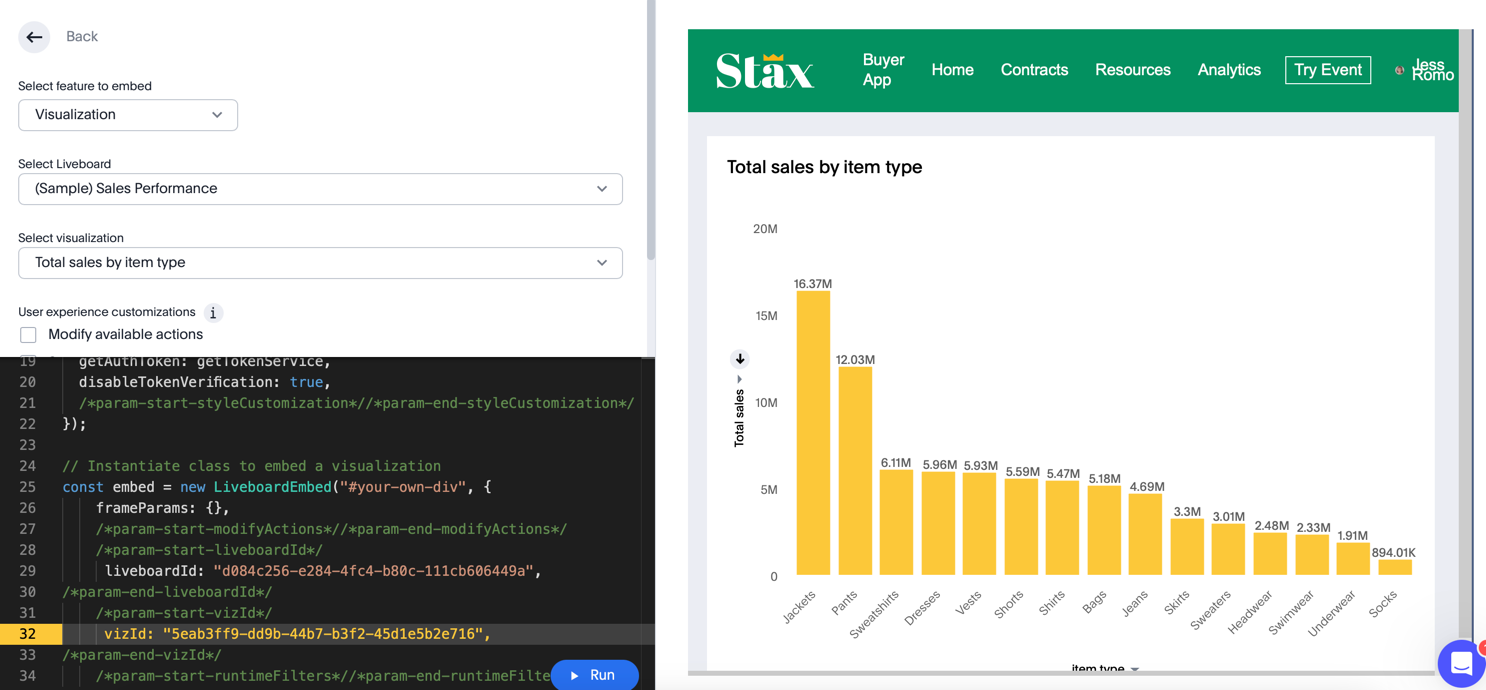
Task: Open the Contracts menu item
Action: pos(1034,70)
